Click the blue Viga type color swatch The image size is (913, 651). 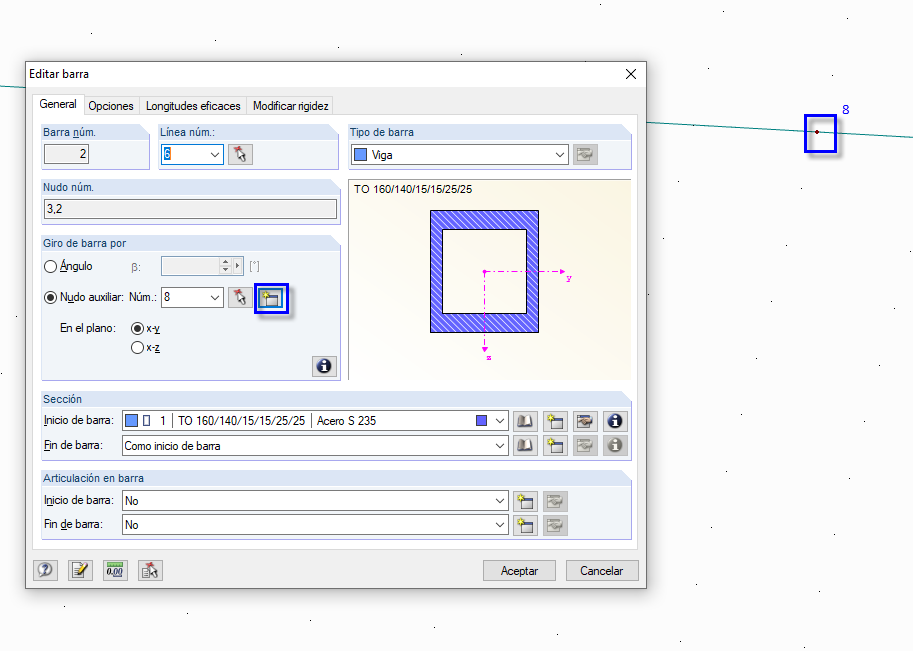(360, 155)
